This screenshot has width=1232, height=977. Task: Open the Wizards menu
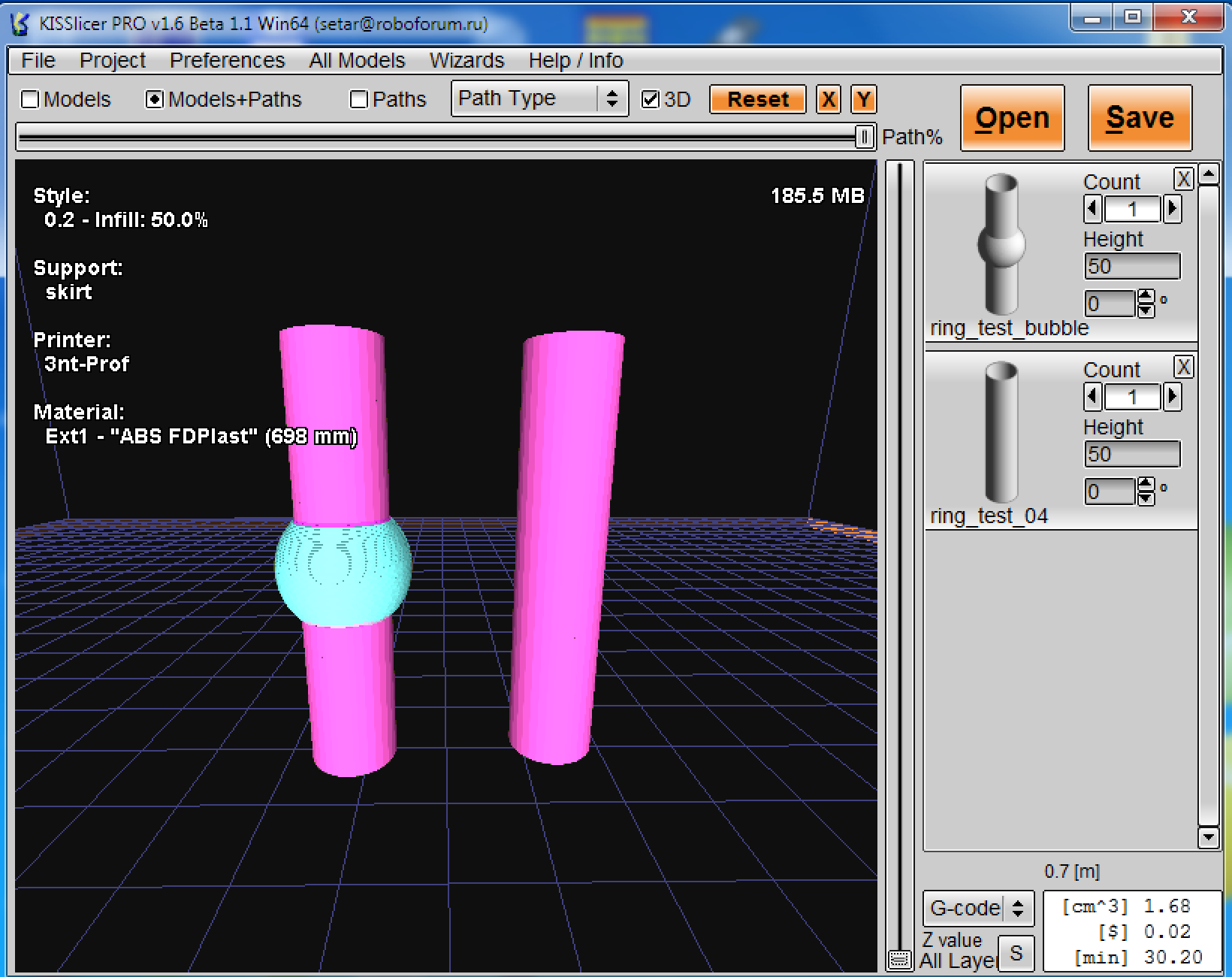pyautogui.click(x=466, y=60)
